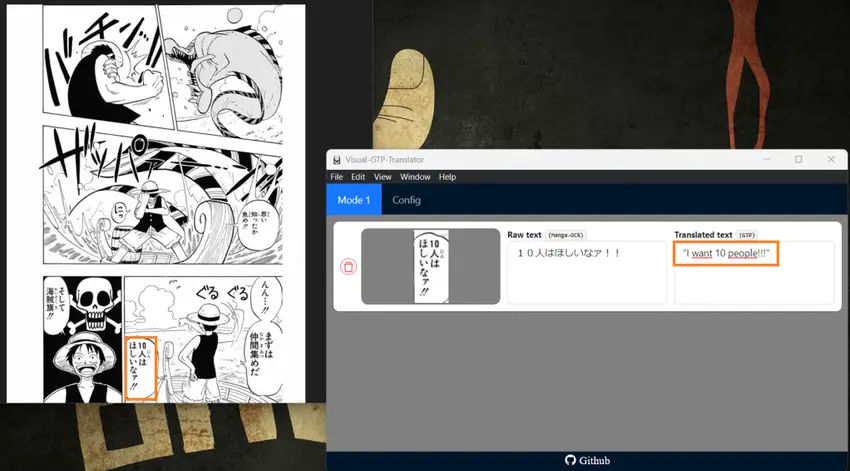Open the Edit menu
Image resolution: width=850 pixels, height=471 pixels.
(358, 177)
